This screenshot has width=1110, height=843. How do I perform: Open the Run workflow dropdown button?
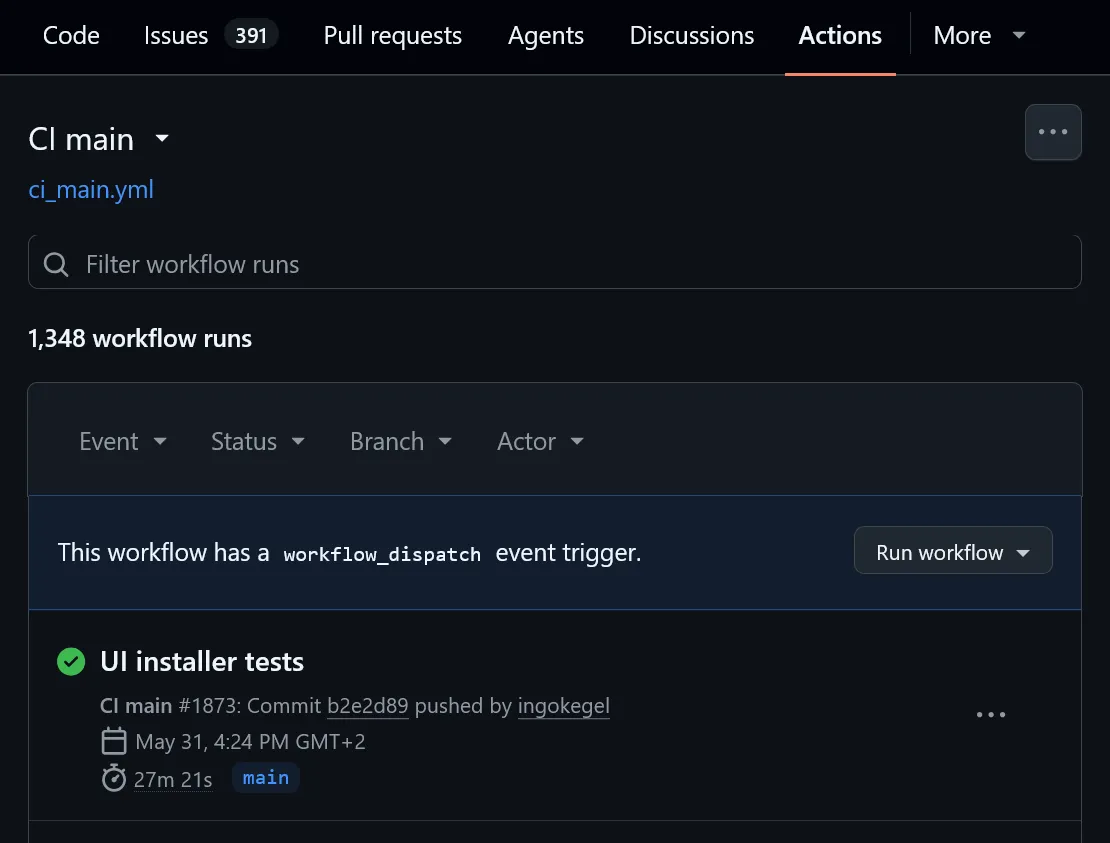[953, 551]
